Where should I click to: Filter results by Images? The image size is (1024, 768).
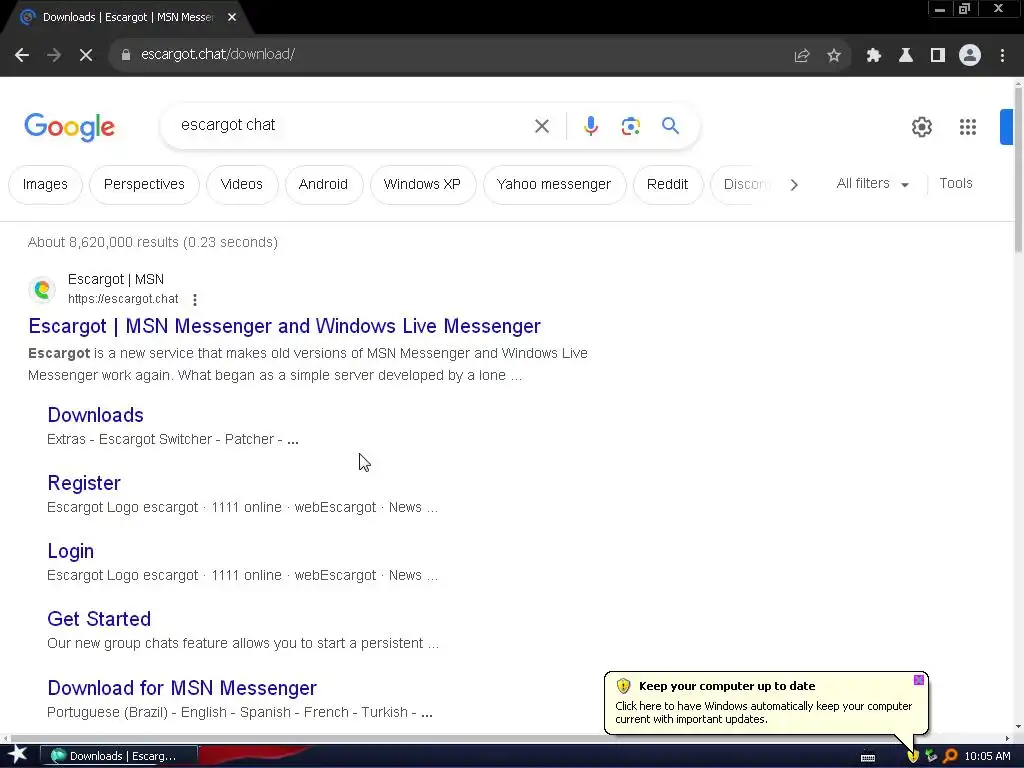point(45,184)
